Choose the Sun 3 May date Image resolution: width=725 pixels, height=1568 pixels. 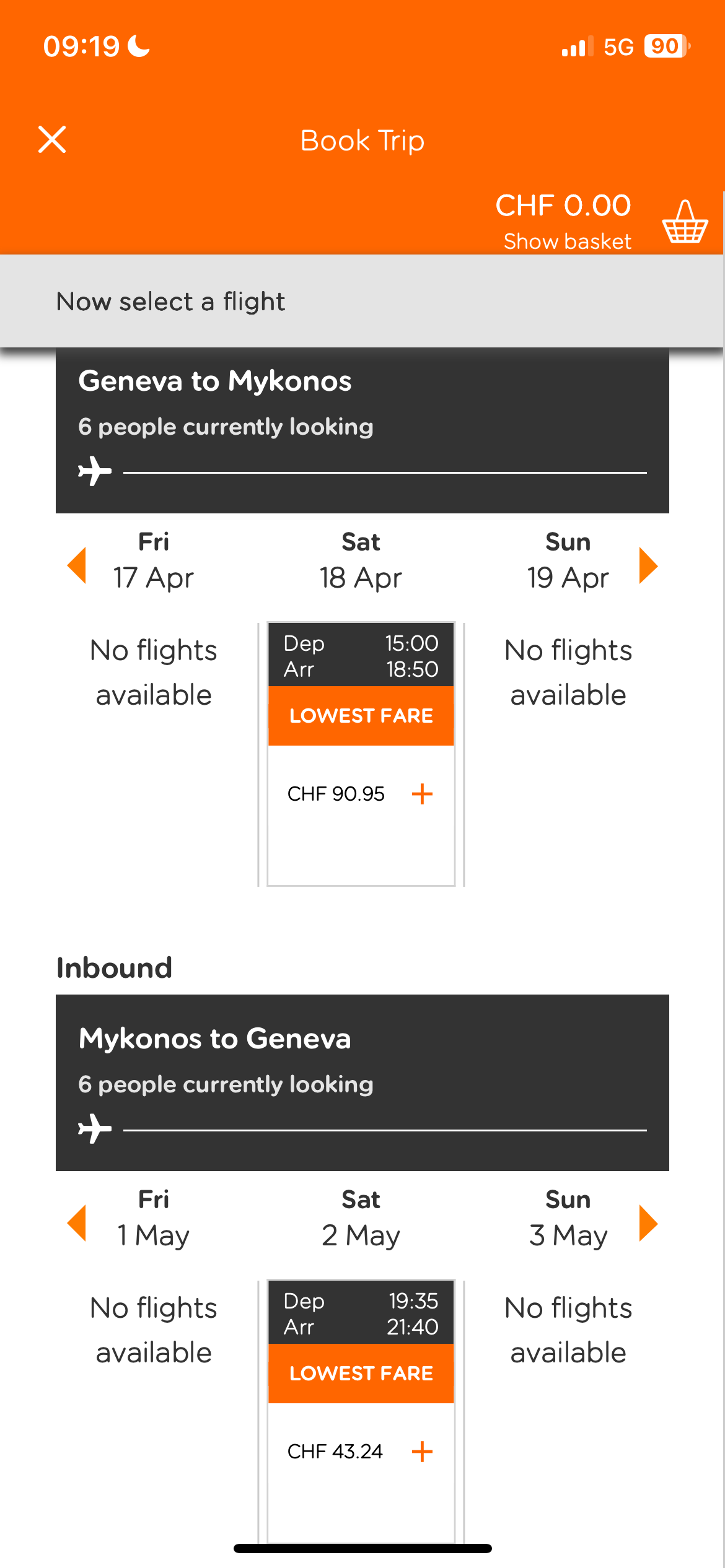point(568,1218)
